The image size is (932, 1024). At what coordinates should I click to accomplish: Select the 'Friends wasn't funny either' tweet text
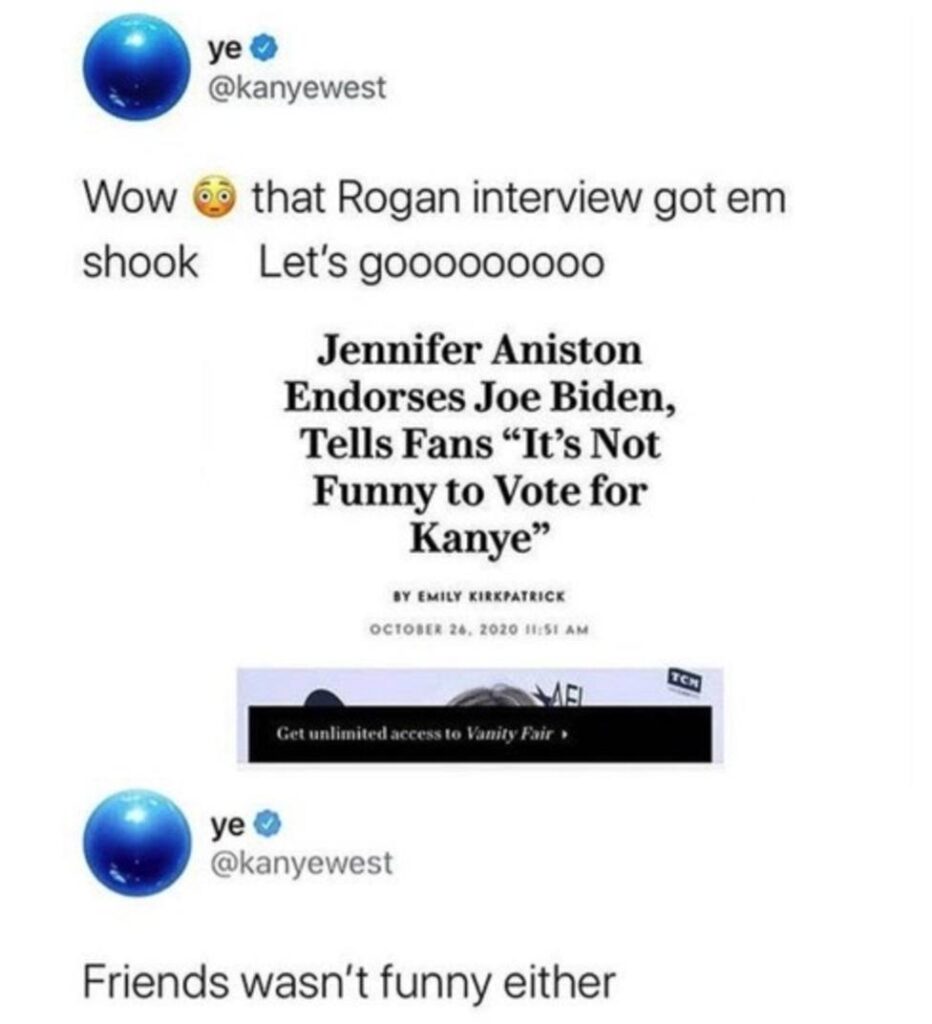point(349,983)
